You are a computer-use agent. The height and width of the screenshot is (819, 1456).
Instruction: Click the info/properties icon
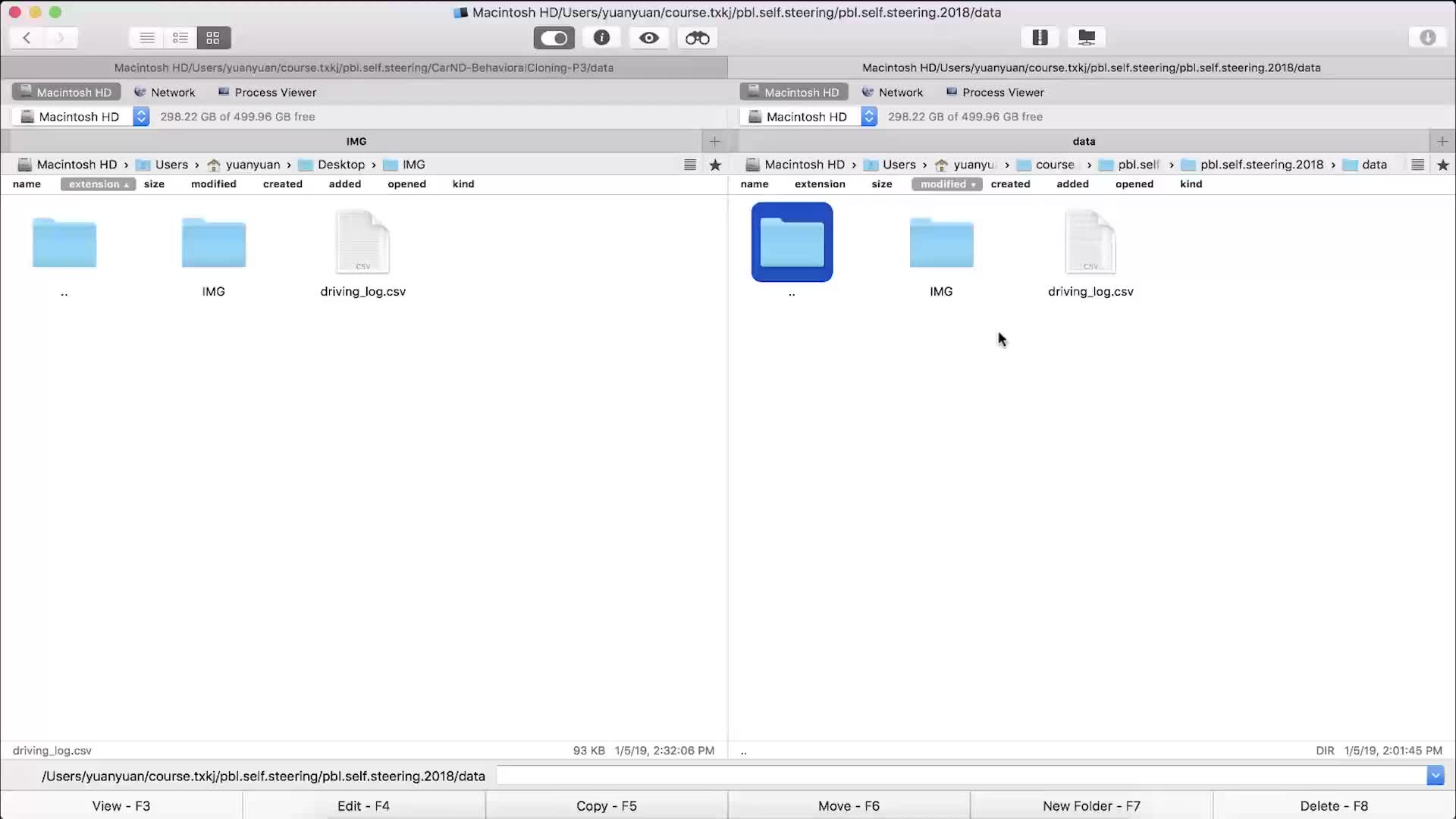(602, 38)
